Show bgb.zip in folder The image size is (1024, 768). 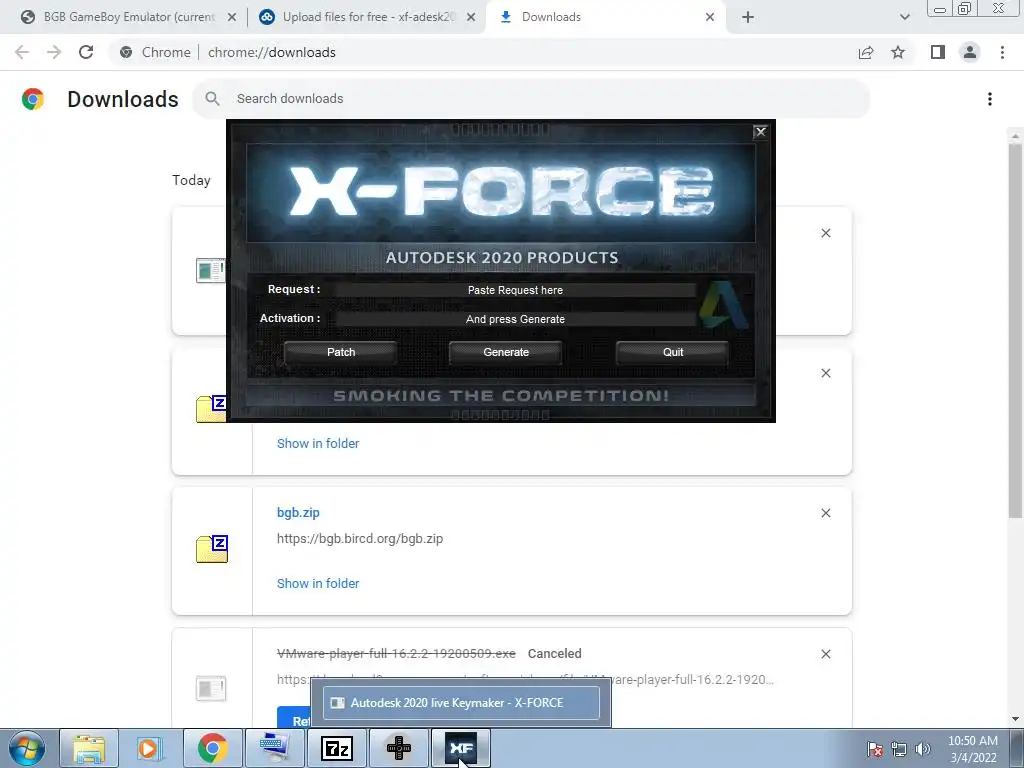[x=318, y=583]
